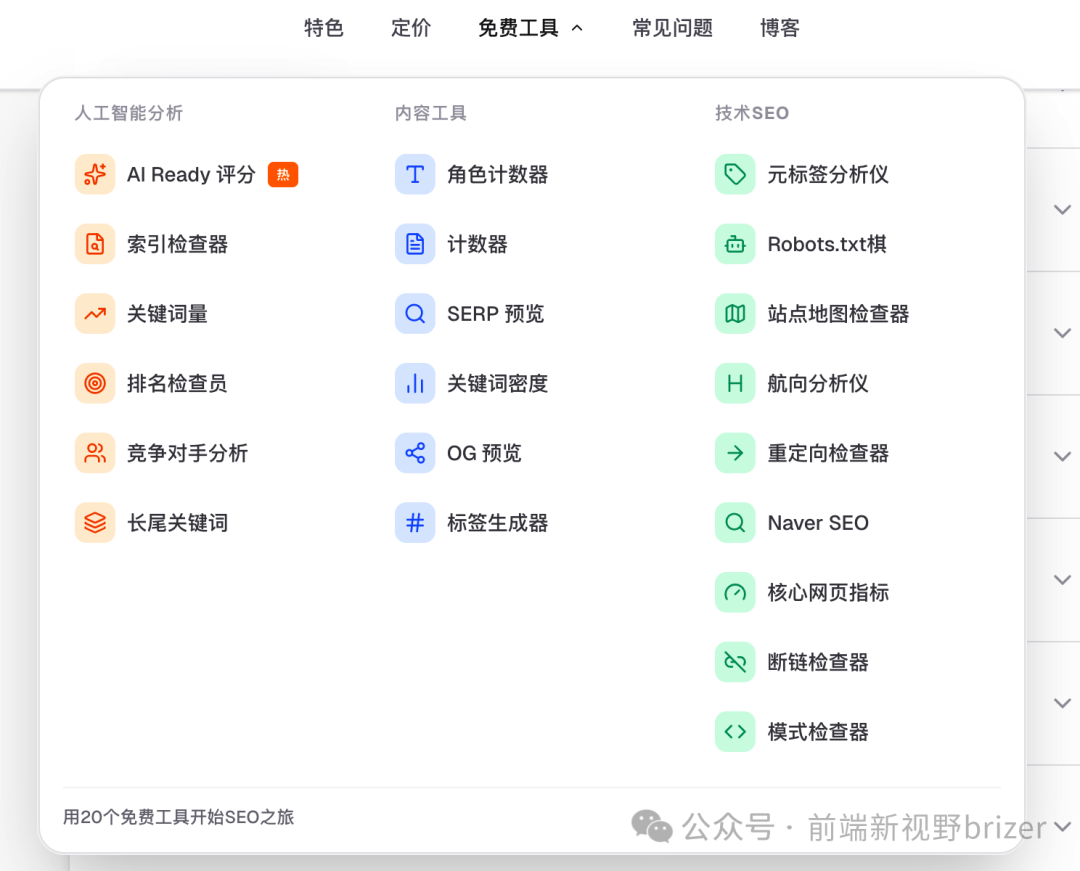Collapse the 免费工具 menu via its chevron
Image resolution: width=1080 pixels, height=871 pixels.
(x=577, y=28)
